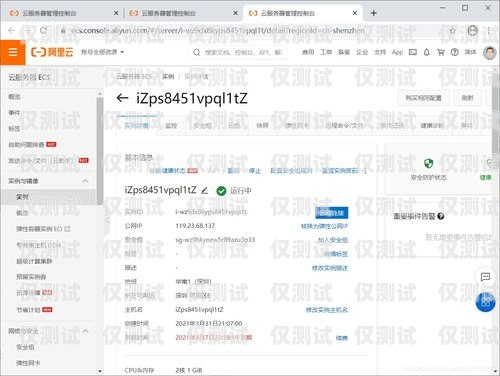The image size is (500, 376).
Task: Open the chat feedback floating icon
Action: point(485,277)
